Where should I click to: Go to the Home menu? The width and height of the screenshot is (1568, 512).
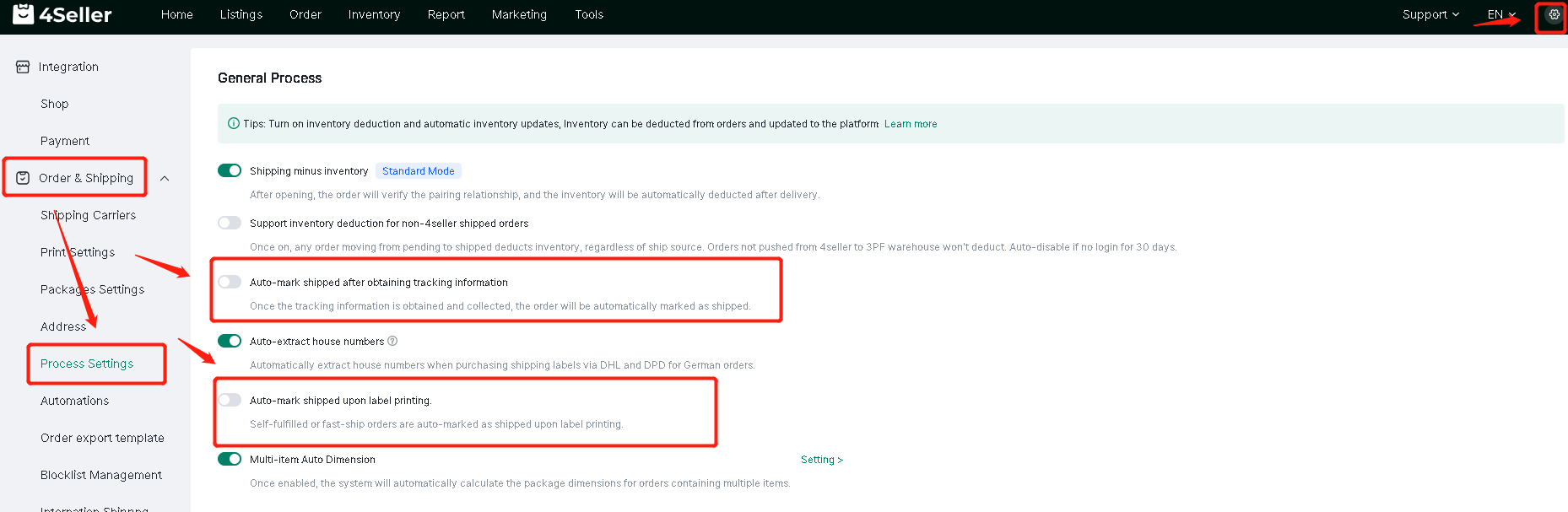click(x=177, y=14)
